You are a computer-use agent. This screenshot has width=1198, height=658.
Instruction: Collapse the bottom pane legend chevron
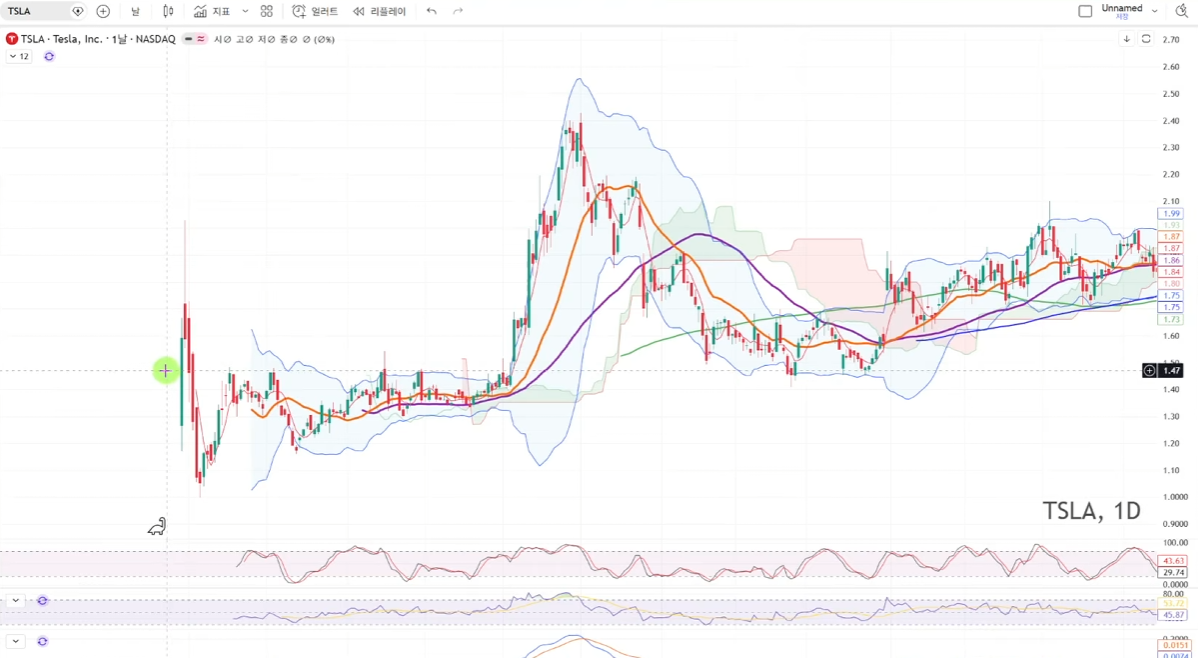tap(16, 641)
